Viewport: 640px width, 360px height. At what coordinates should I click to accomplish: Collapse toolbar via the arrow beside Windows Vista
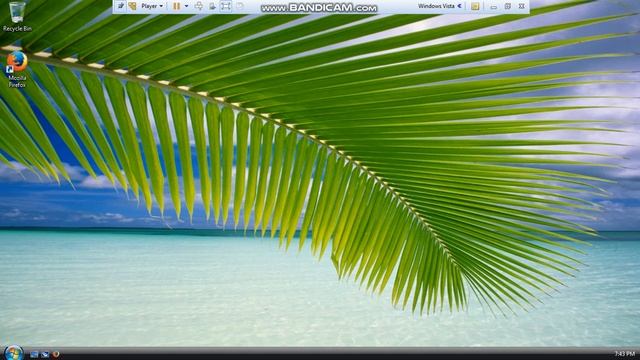(459, 6)
